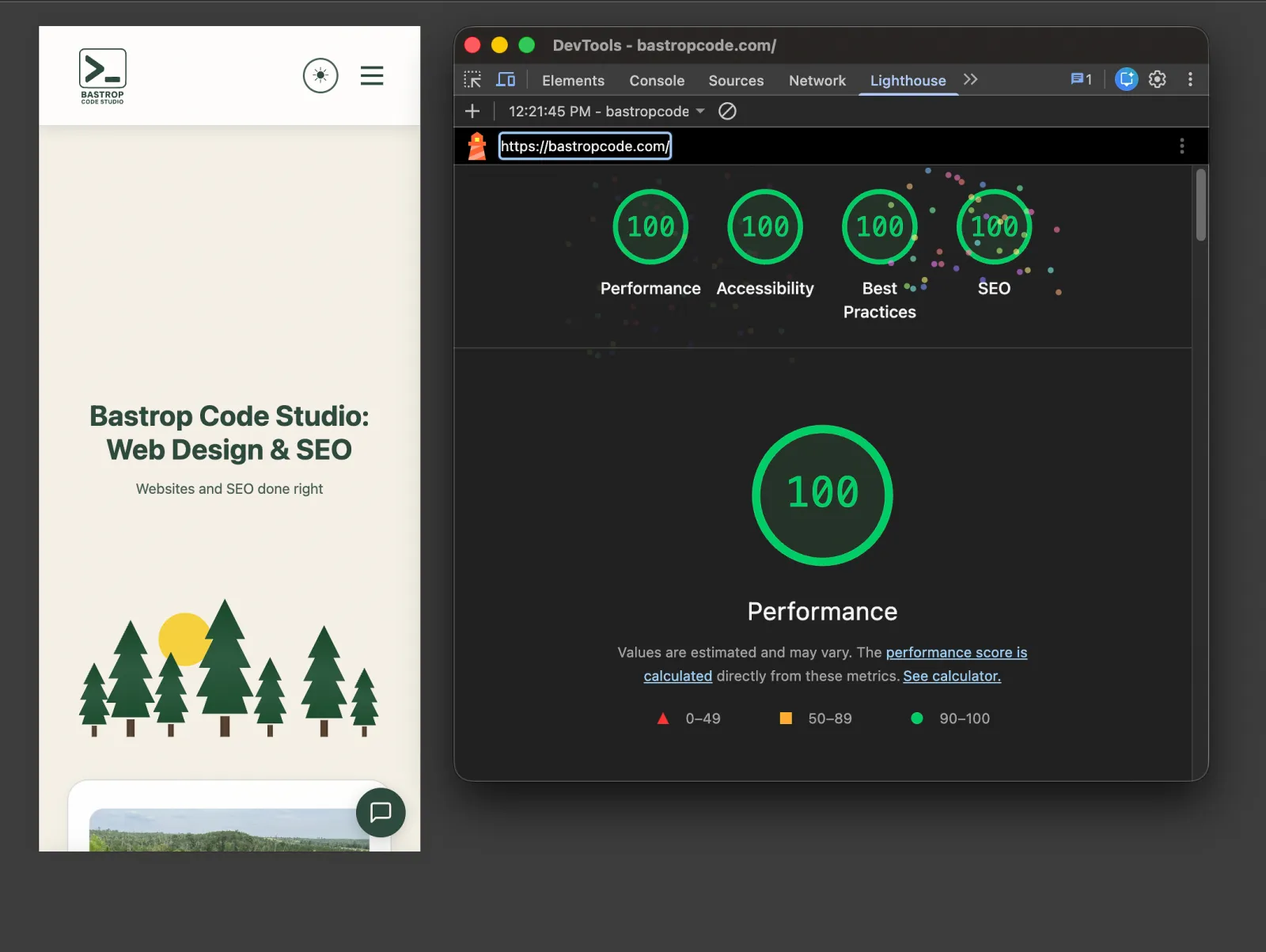Click the 0–49 legend label

coord(703,719)
